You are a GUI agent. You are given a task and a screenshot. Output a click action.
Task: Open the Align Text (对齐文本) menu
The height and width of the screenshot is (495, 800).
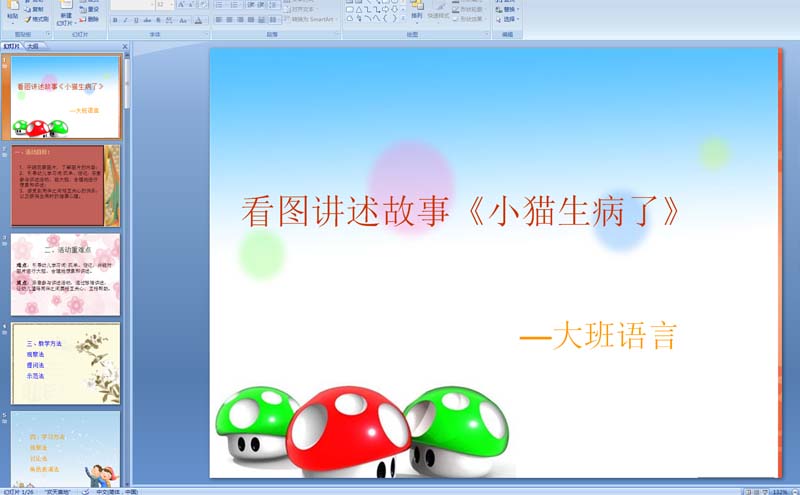point(303,9)
